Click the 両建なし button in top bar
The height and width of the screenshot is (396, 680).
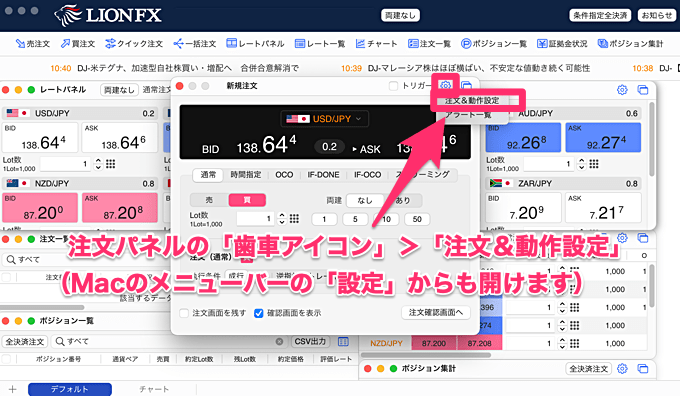click(400, 16)
